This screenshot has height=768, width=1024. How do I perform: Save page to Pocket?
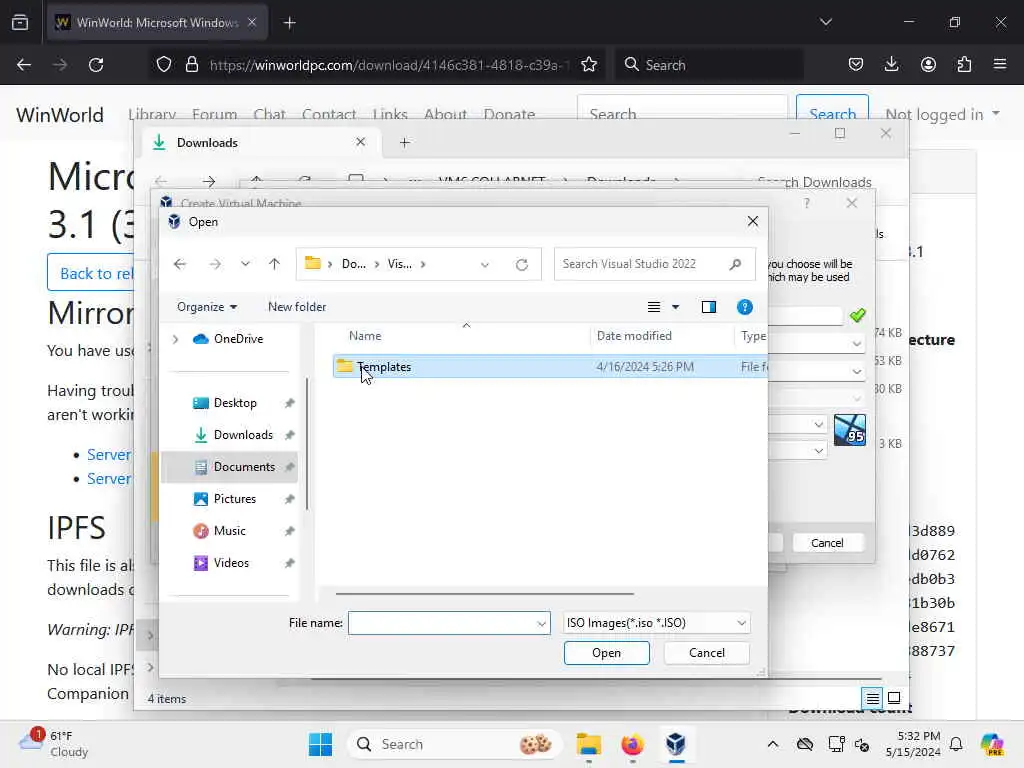(856, 65)
